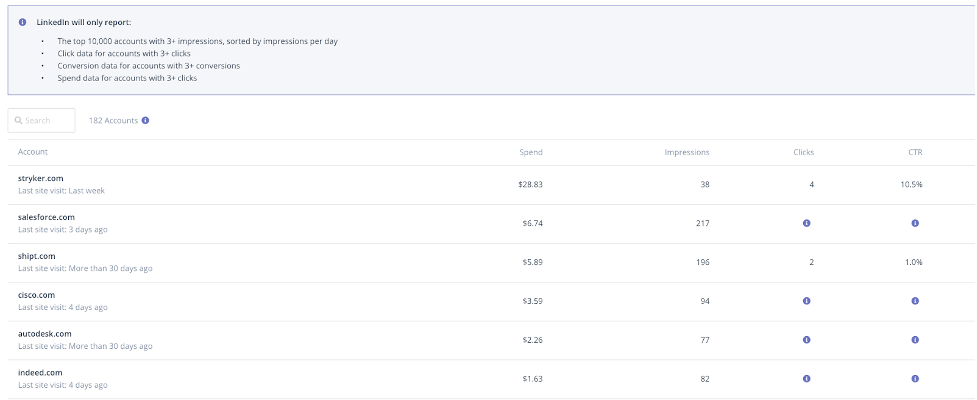
Task: Click 'Click data for accounts with 3+ clicks' line
Action: pyautogui.click(x=124, y=54)
